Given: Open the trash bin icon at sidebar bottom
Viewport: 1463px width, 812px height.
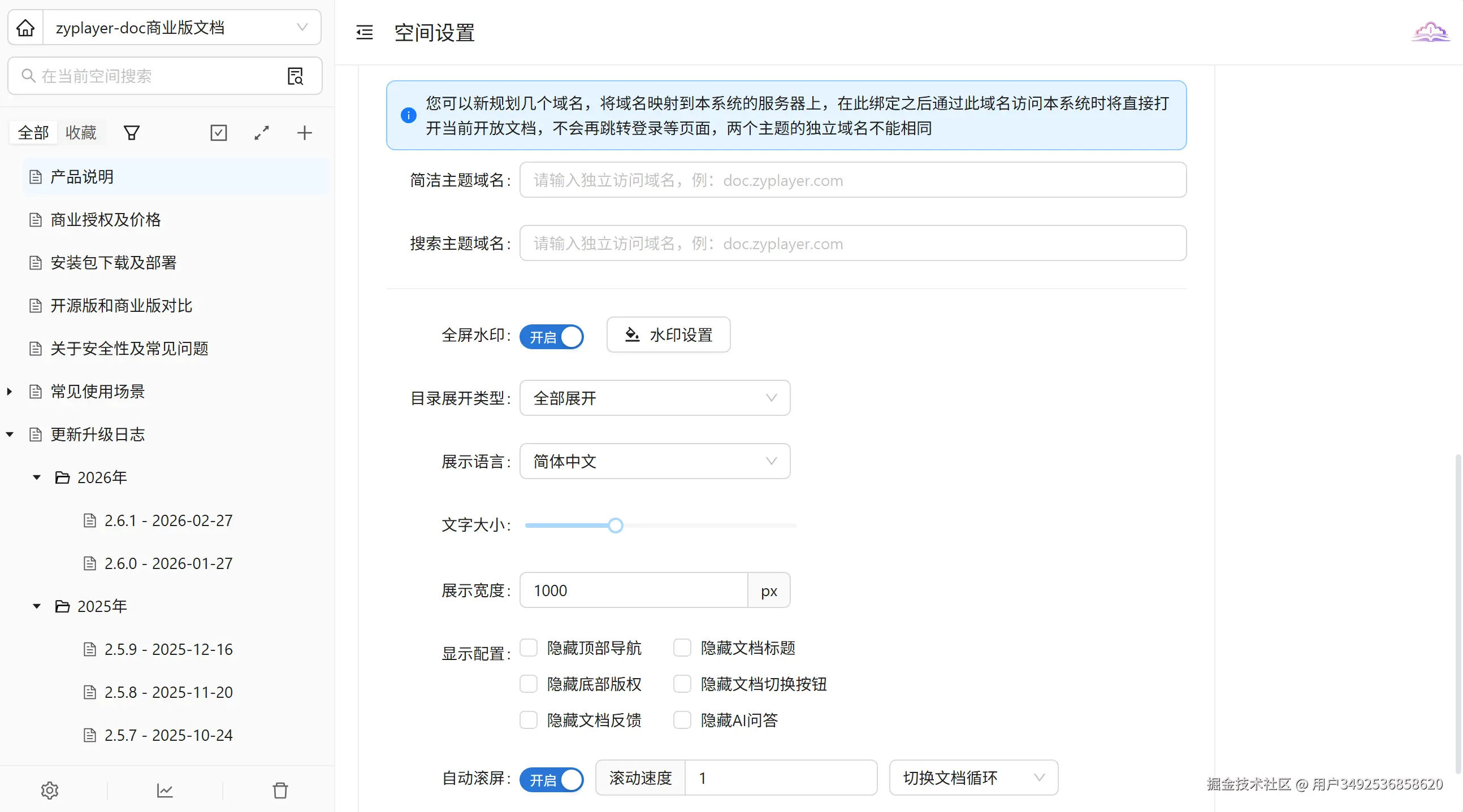Looking at the screenshot, I should [280, 791].
